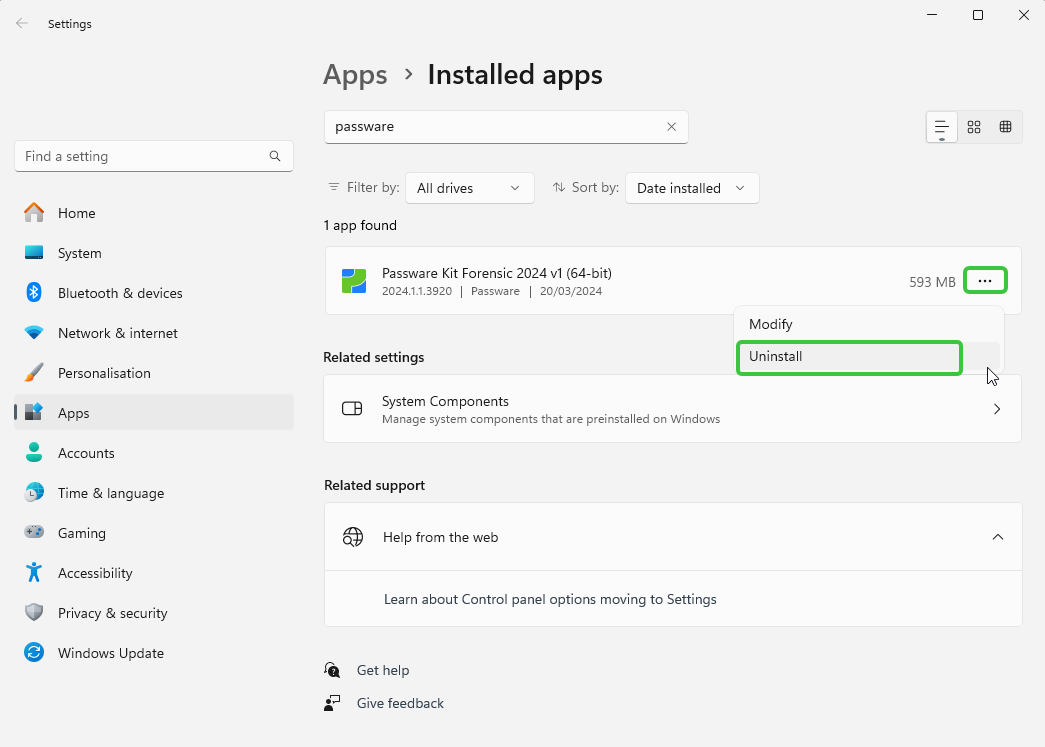Viewport: 1045px width, 747px height.
Task: Open System Components via its chevron
Action: [x=997, y=408]
